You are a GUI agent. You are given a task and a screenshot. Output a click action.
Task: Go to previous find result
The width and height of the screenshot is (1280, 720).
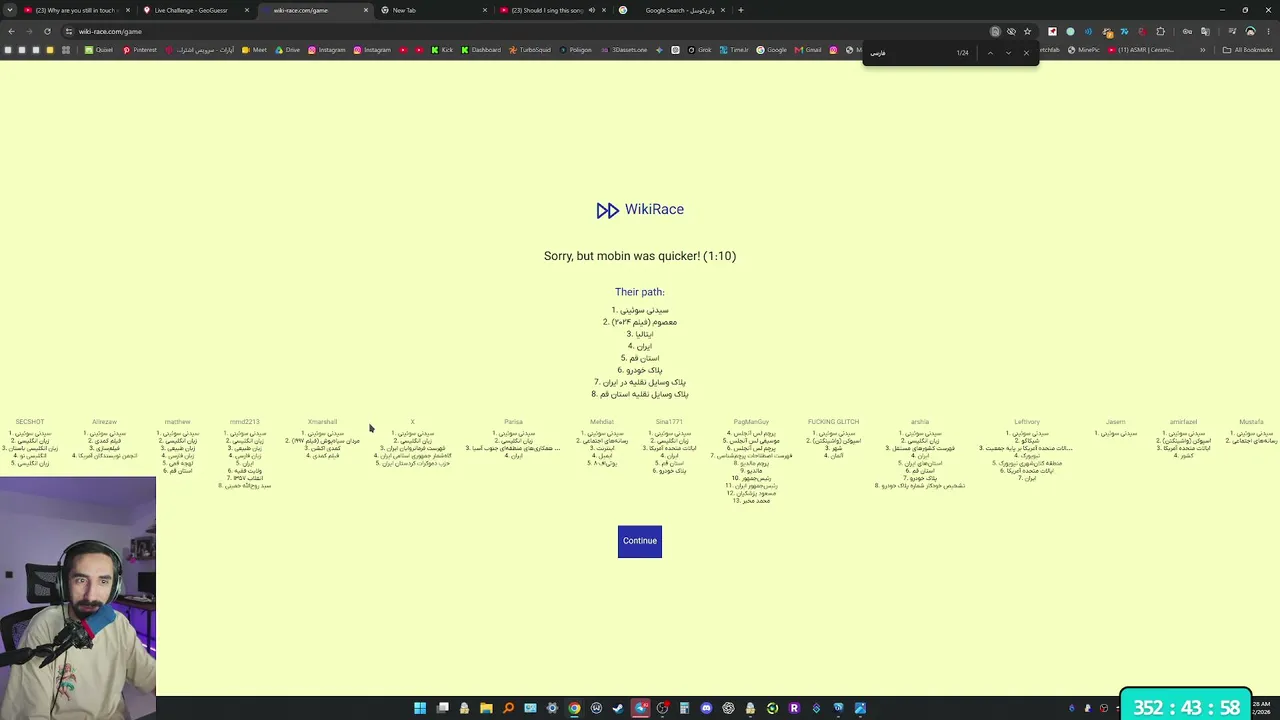[x=990, y=52]
